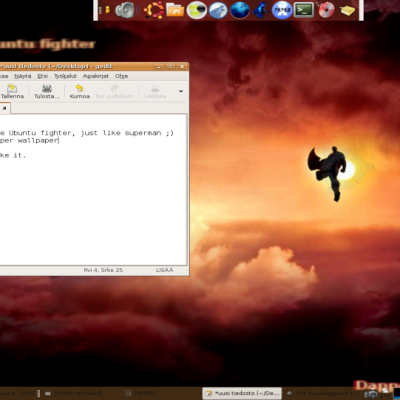Viewport: 400px width, 400px height.
Task: Open the Ohje menu in gedit
Action: click(x=121, y=76)
